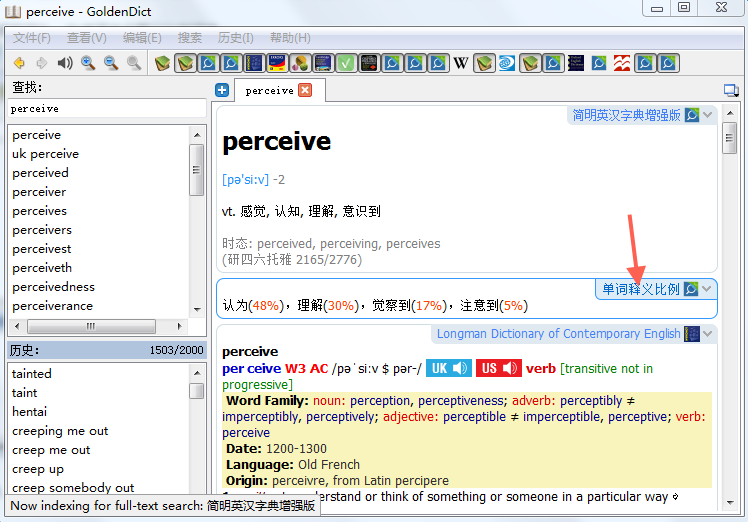Zoom out using the magnifier minus icon
The width and height of the screenshot is (748, 522).
tap(111, 63)
